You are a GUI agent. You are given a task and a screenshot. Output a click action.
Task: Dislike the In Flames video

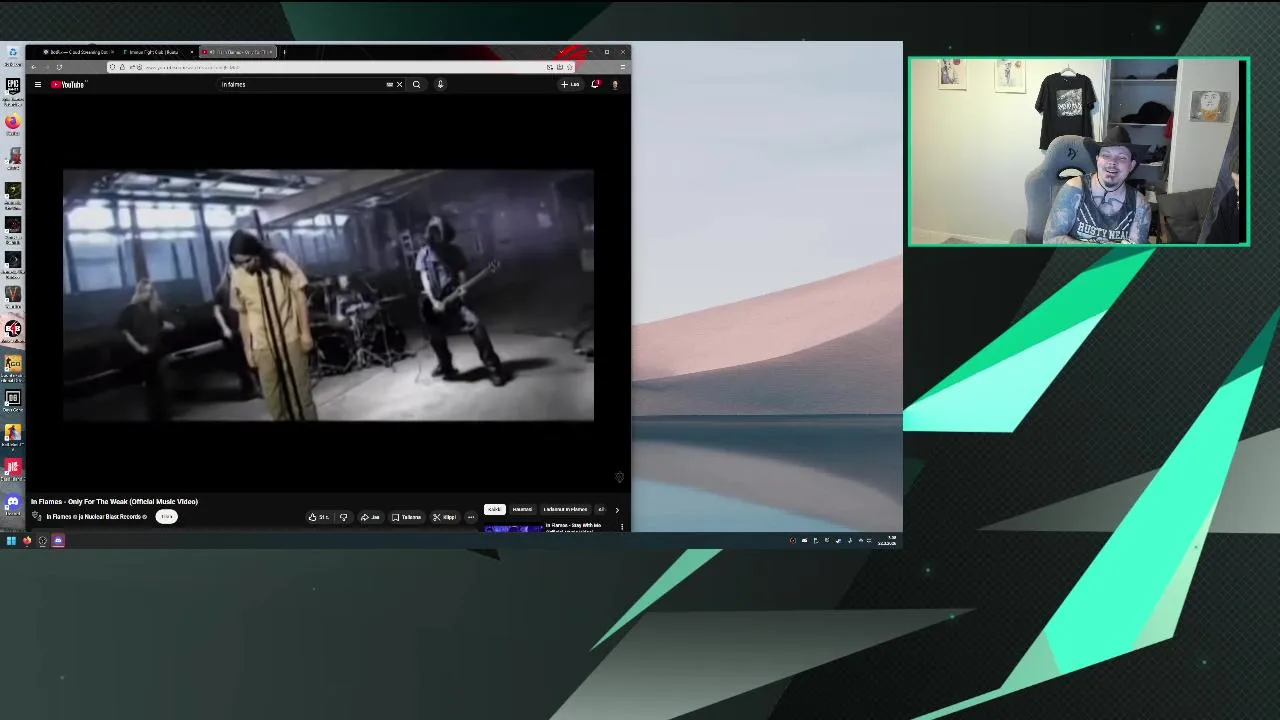click(x=343, y=517)
